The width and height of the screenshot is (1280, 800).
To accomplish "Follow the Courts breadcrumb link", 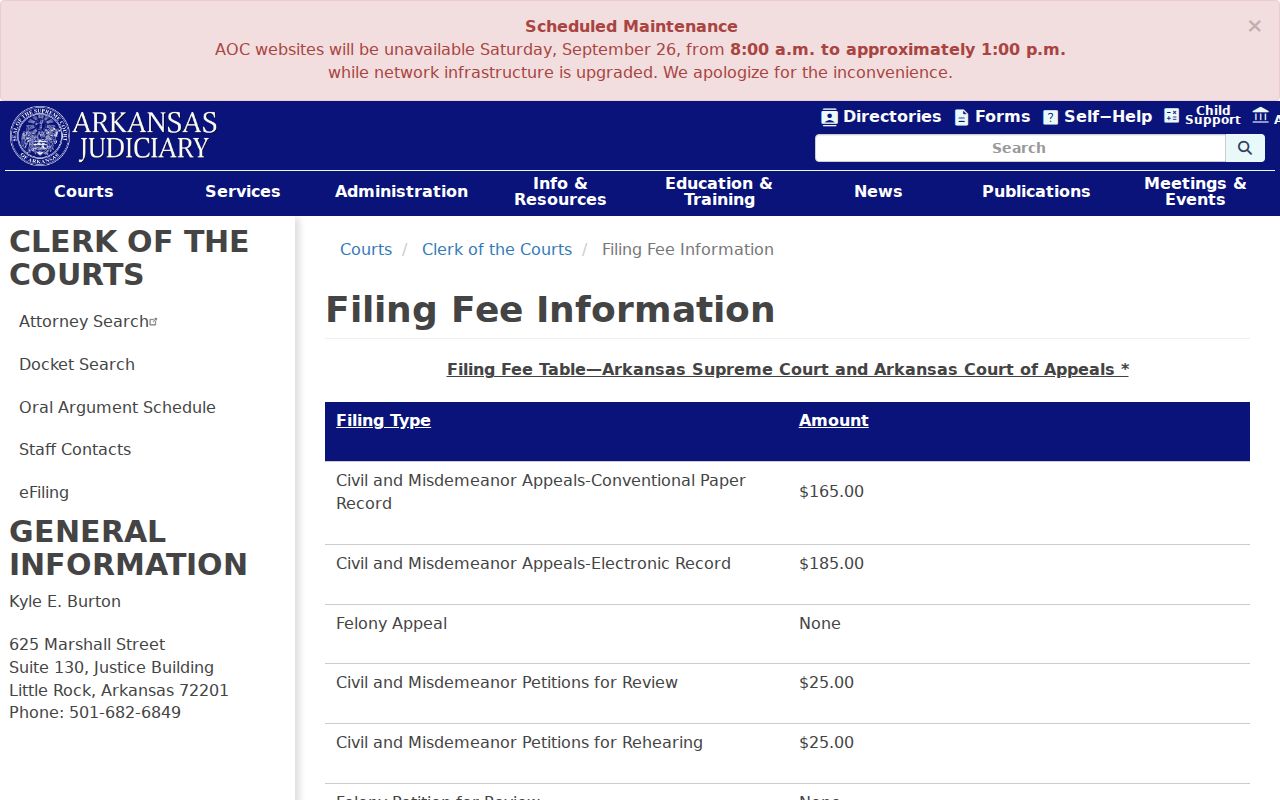I will click(x=366, y=250).
